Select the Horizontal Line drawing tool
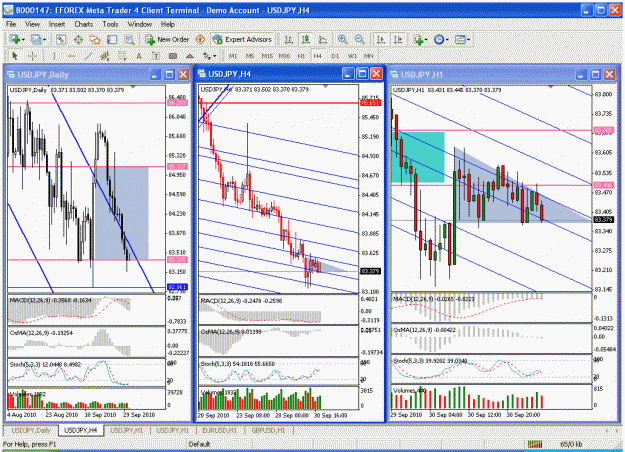 [x=71, y=56]
